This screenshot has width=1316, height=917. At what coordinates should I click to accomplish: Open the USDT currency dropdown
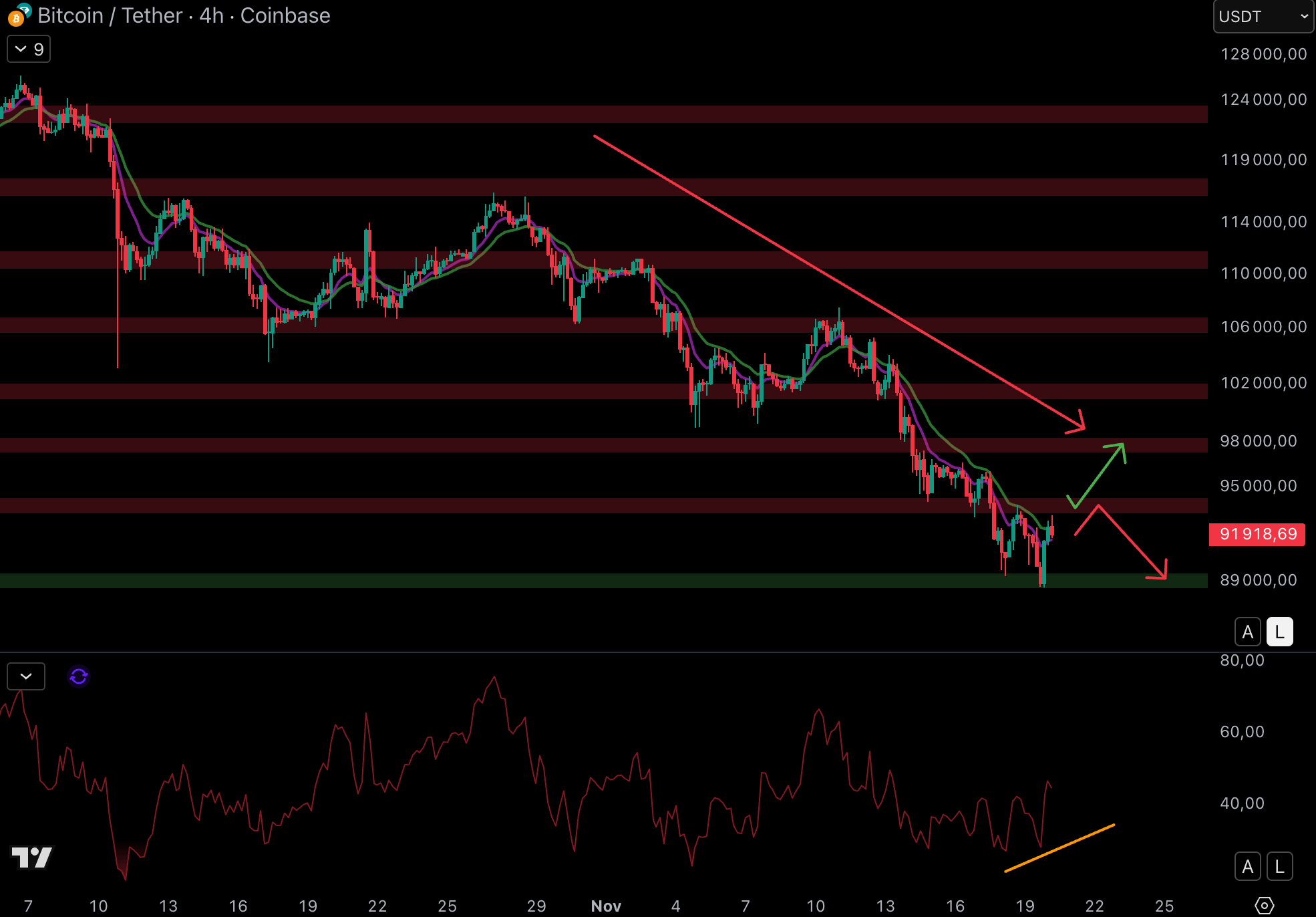(1263, 17)
